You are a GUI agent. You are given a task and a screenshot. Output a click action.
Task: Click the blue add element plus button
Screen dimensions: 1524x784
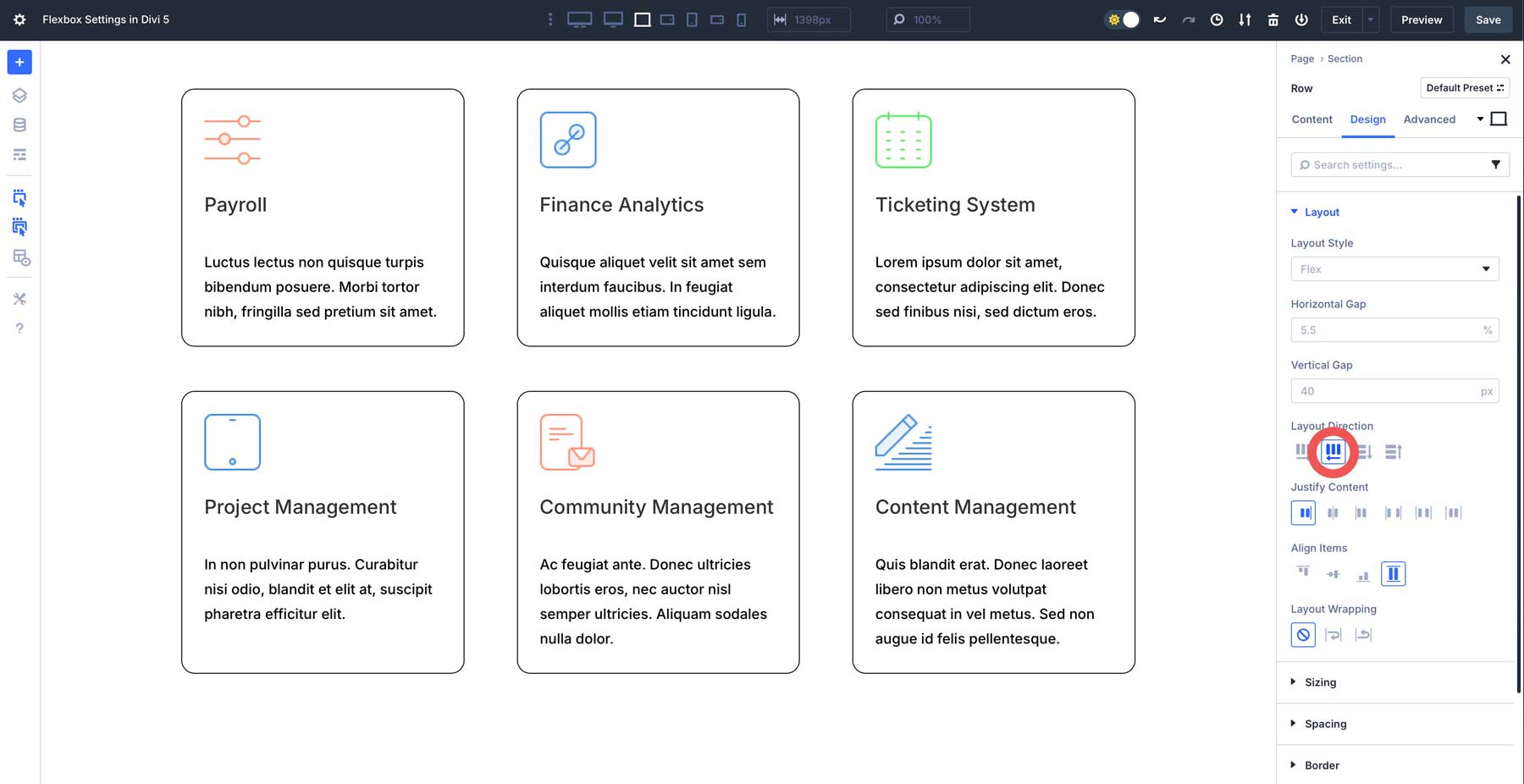coord(19,62)
